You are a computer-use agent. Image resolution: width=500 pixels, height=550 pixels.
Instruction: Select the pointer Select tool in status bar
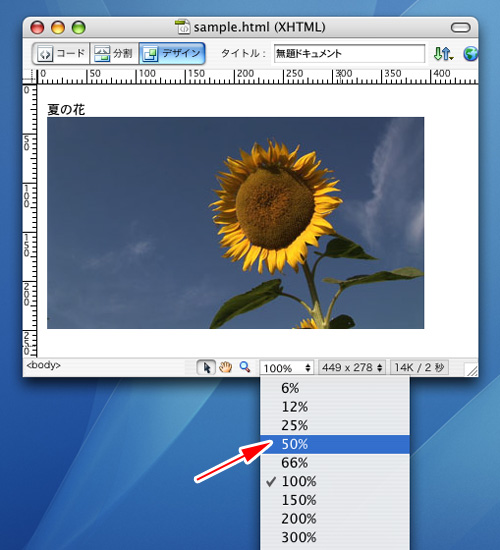coord(206,368)
